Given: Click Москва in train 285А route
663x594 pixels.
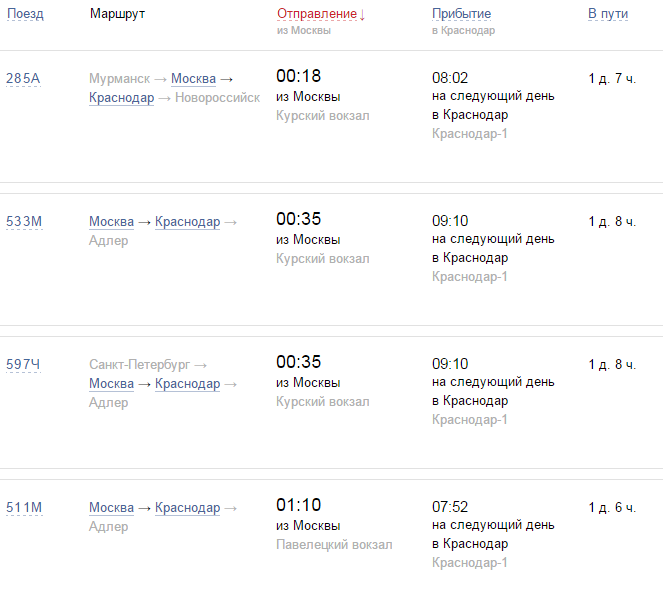Looking at the screenshot, I should (193, 78).
